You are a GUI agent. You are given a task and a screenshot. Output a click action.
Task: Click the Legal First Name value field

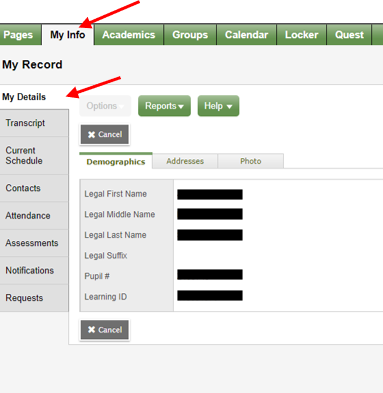210,194
